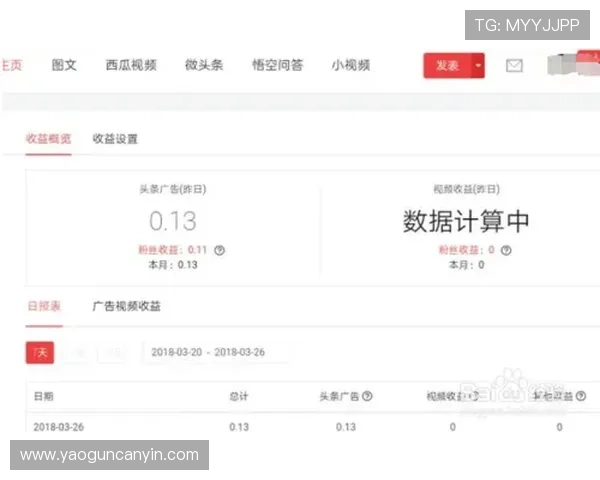Viewport: 600px width, 480px height.
Task: Go to 西瓜视频 in top navigation
Action: pos(131,65)
